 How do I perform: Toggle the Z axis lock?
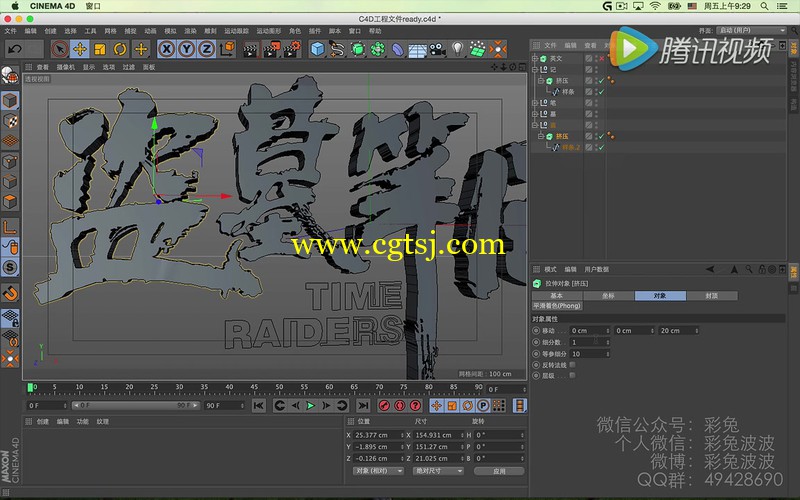coord(206,49)
